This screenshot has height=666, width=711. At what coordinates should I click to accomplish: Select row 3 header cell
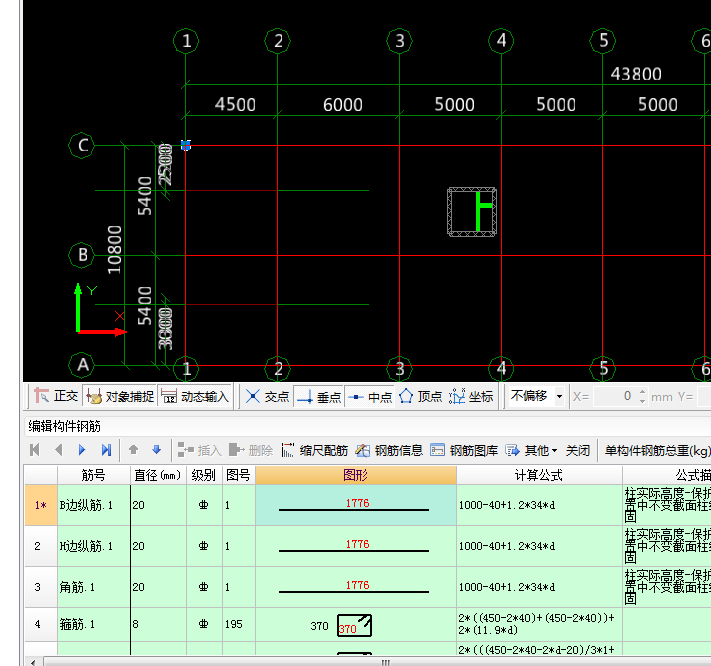tap(41, 587)
